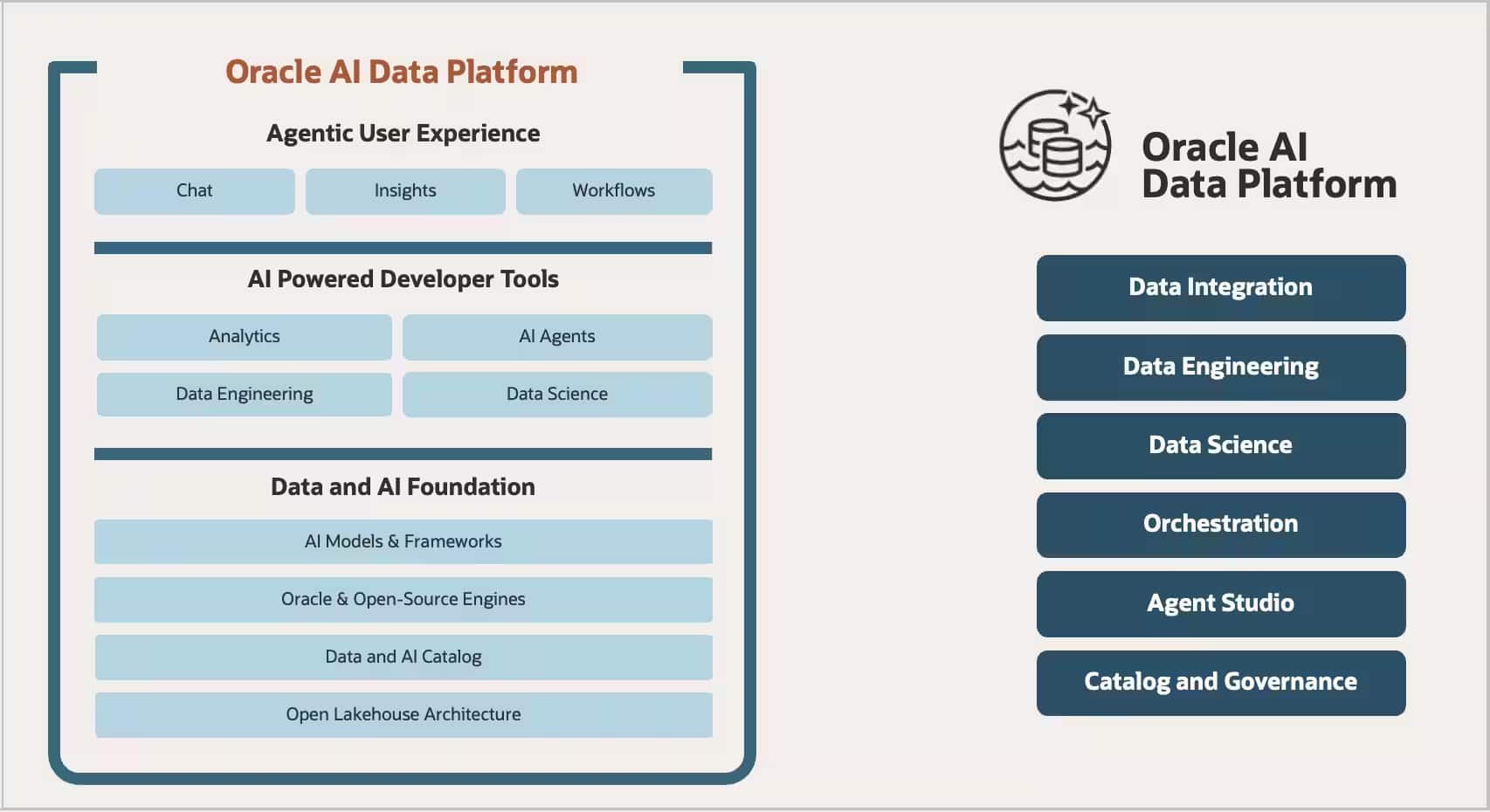Select the Chat capability box

(x=194, y=190)
